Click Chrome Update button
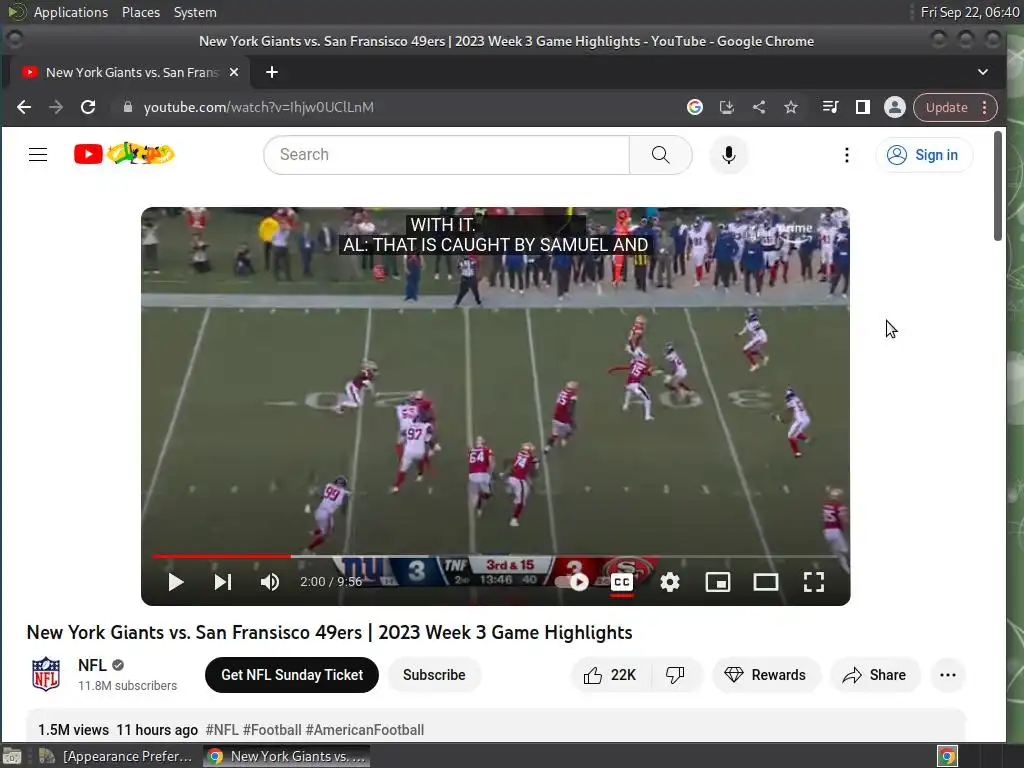The width and height of the screenshot is (1024, 768). [x=946, y=108]
